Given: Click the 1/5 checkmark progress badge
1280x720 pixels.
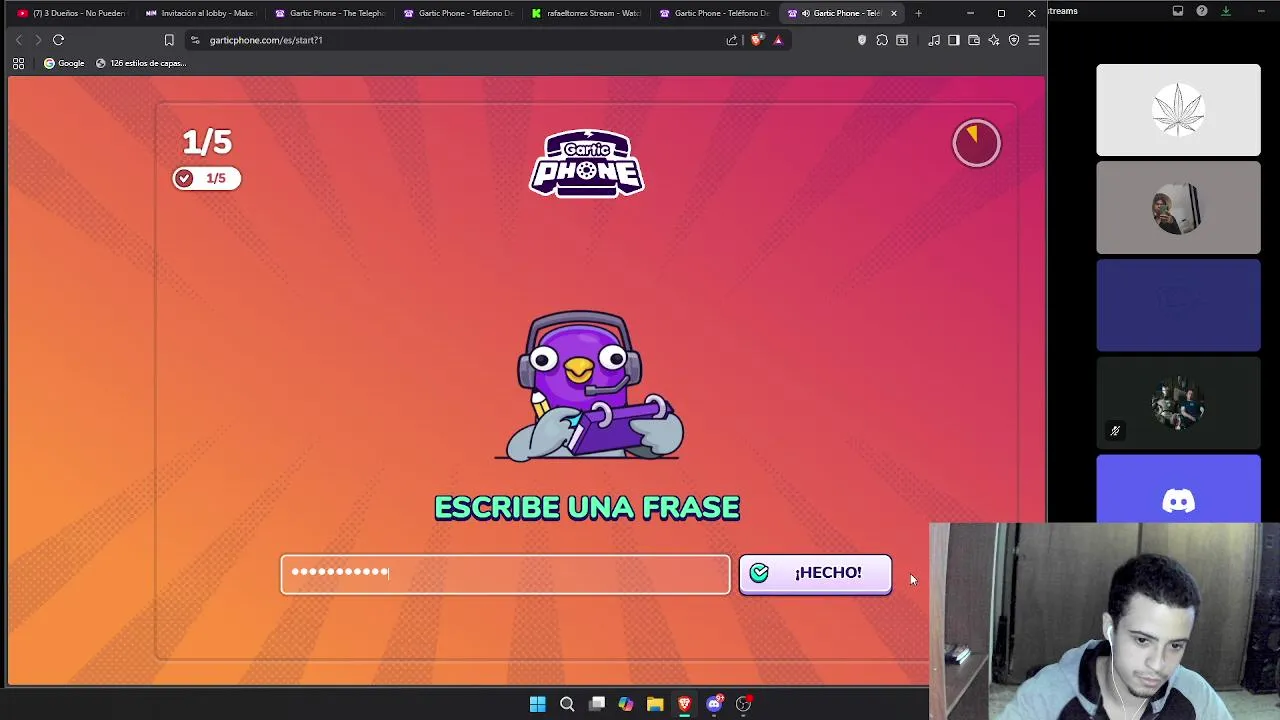Looking at the screenshot, I should tap(207, 178).
